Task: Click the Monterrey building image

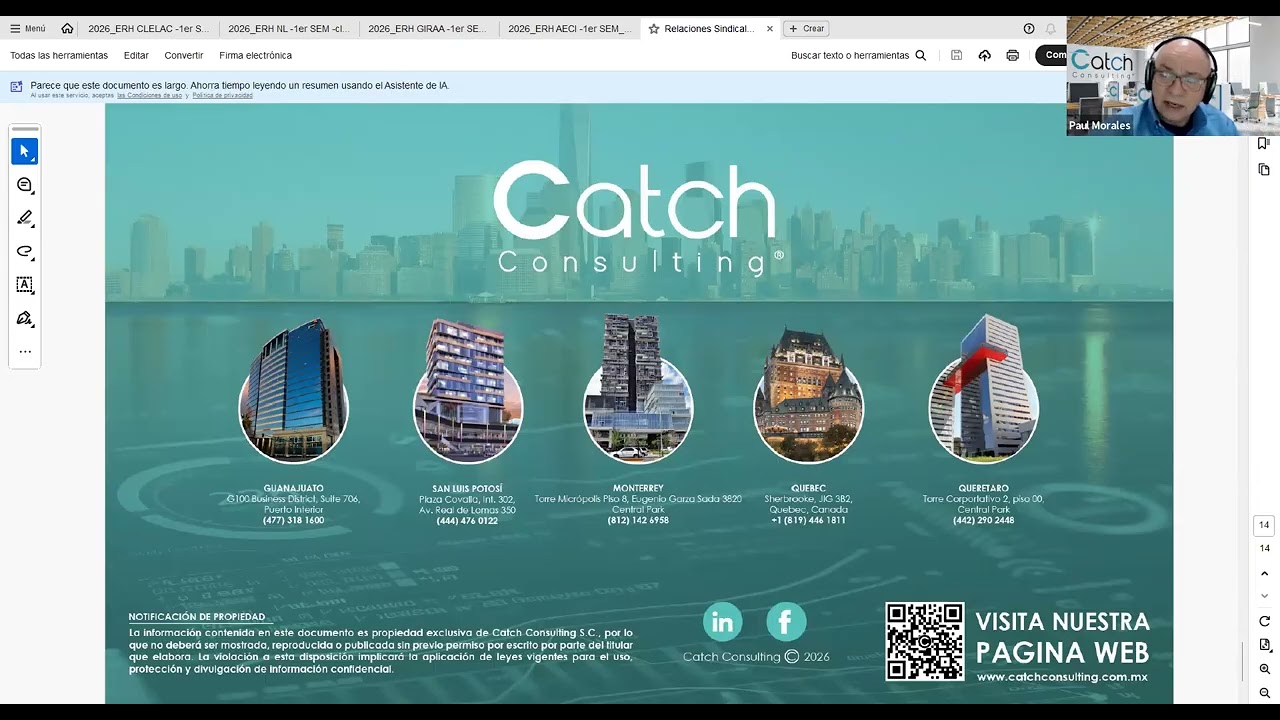Action: tap(638, 390)
